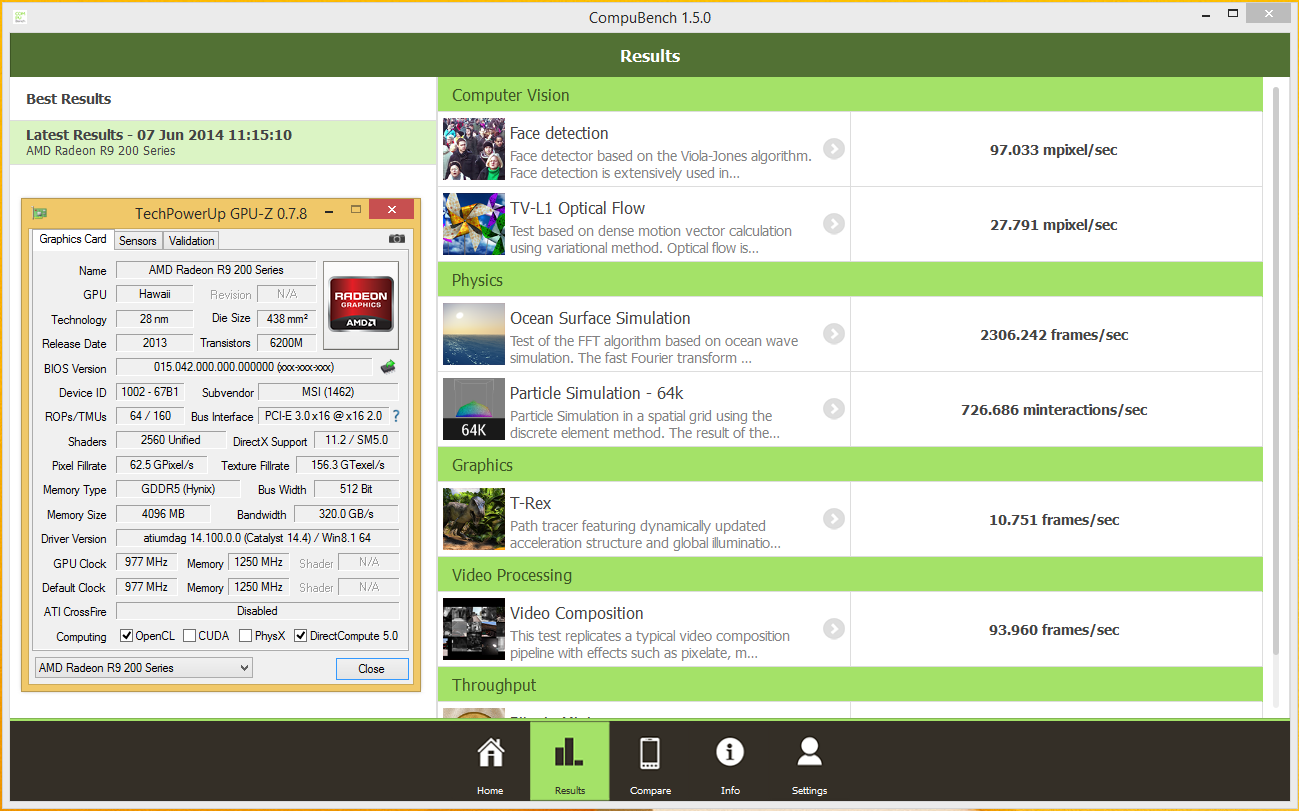This screenshot has height=811, width=1299.
Task: Minimize the CompuBench window
Action: coord(1204,15)
